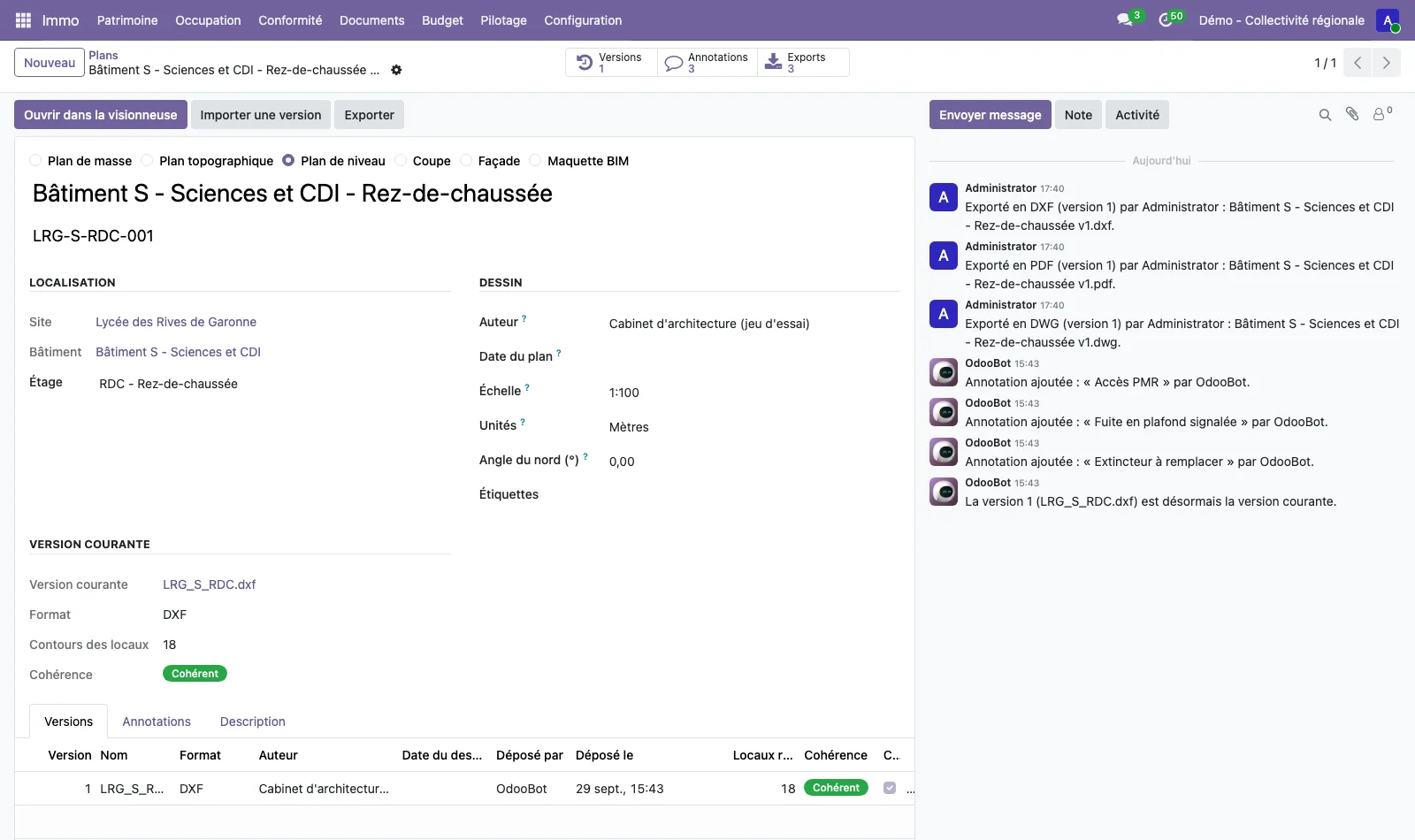Select Coupe radio option
1415x840 pixels.
click(x=401, y=160)
